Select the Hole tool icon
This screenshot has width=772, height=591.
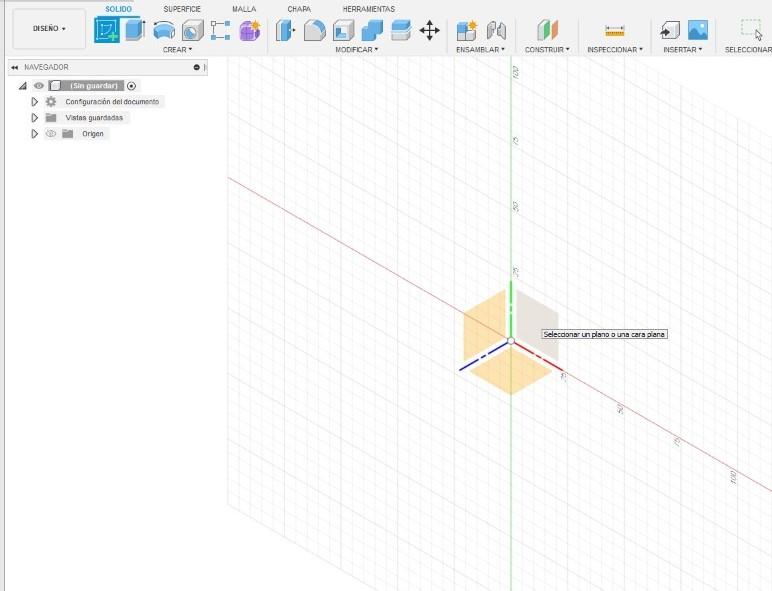(x=193, y=31)
